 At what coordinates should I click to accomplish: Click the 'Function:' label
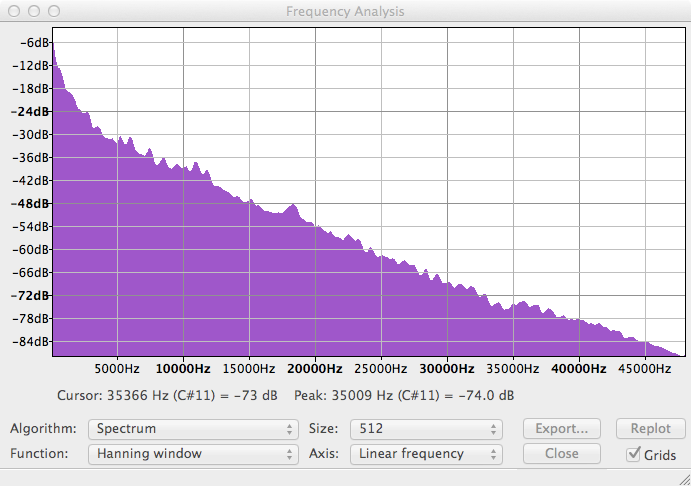coord(39,454)
